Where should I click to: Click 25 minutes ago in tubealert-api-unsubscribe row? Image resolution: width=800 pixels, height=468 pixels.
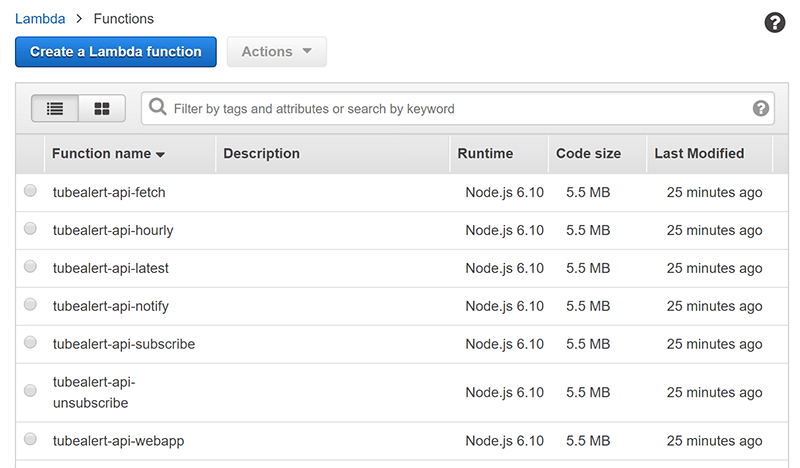tap(714, 392)
